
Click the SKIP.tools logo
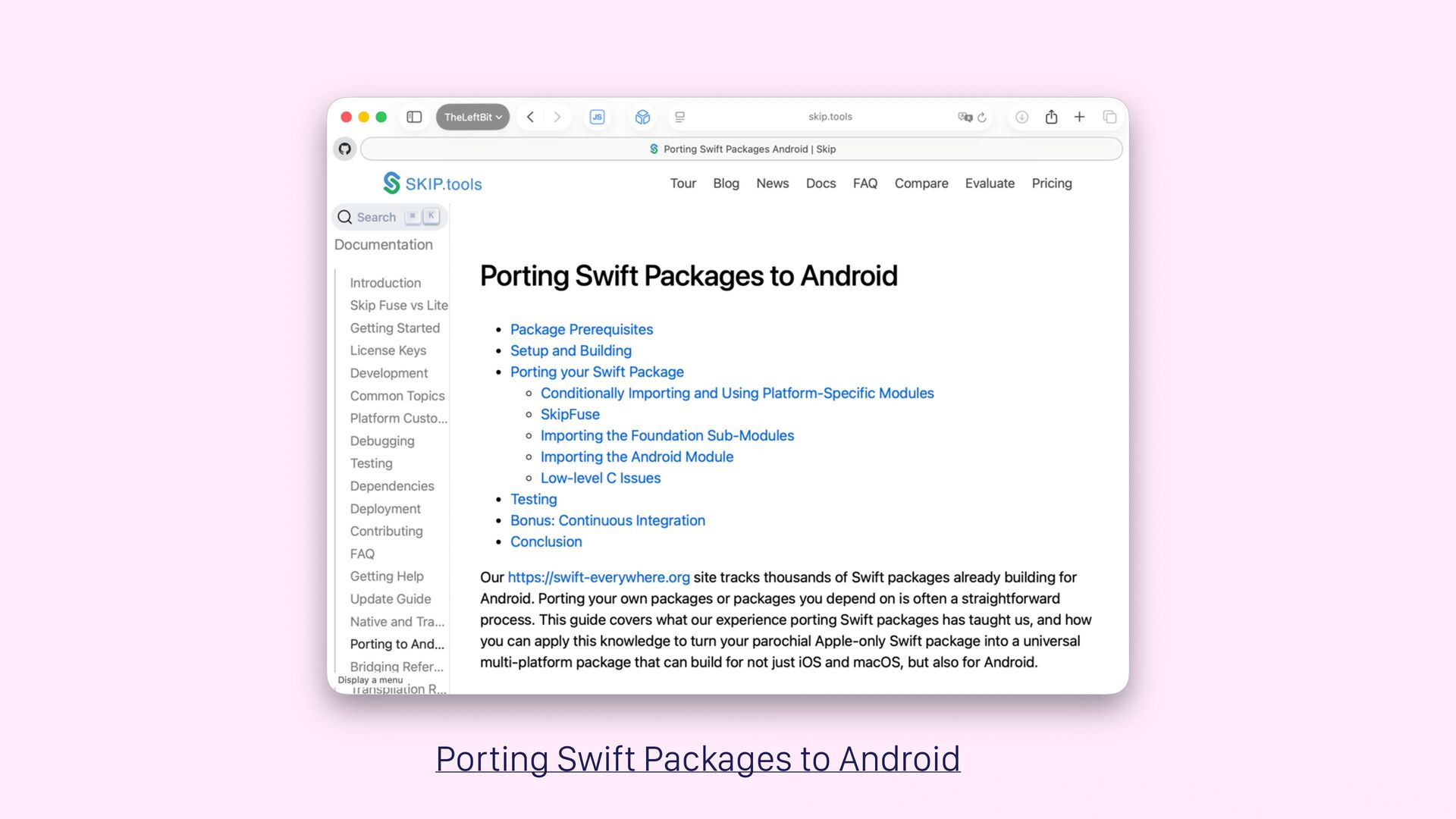click(432, 184)
